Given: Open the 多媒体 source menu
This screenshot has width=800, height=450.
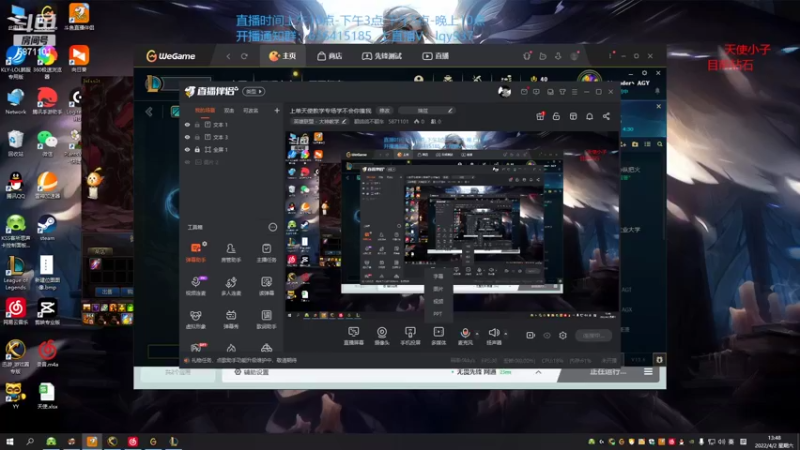Looking at the screenshot, I should coord(438,336).
